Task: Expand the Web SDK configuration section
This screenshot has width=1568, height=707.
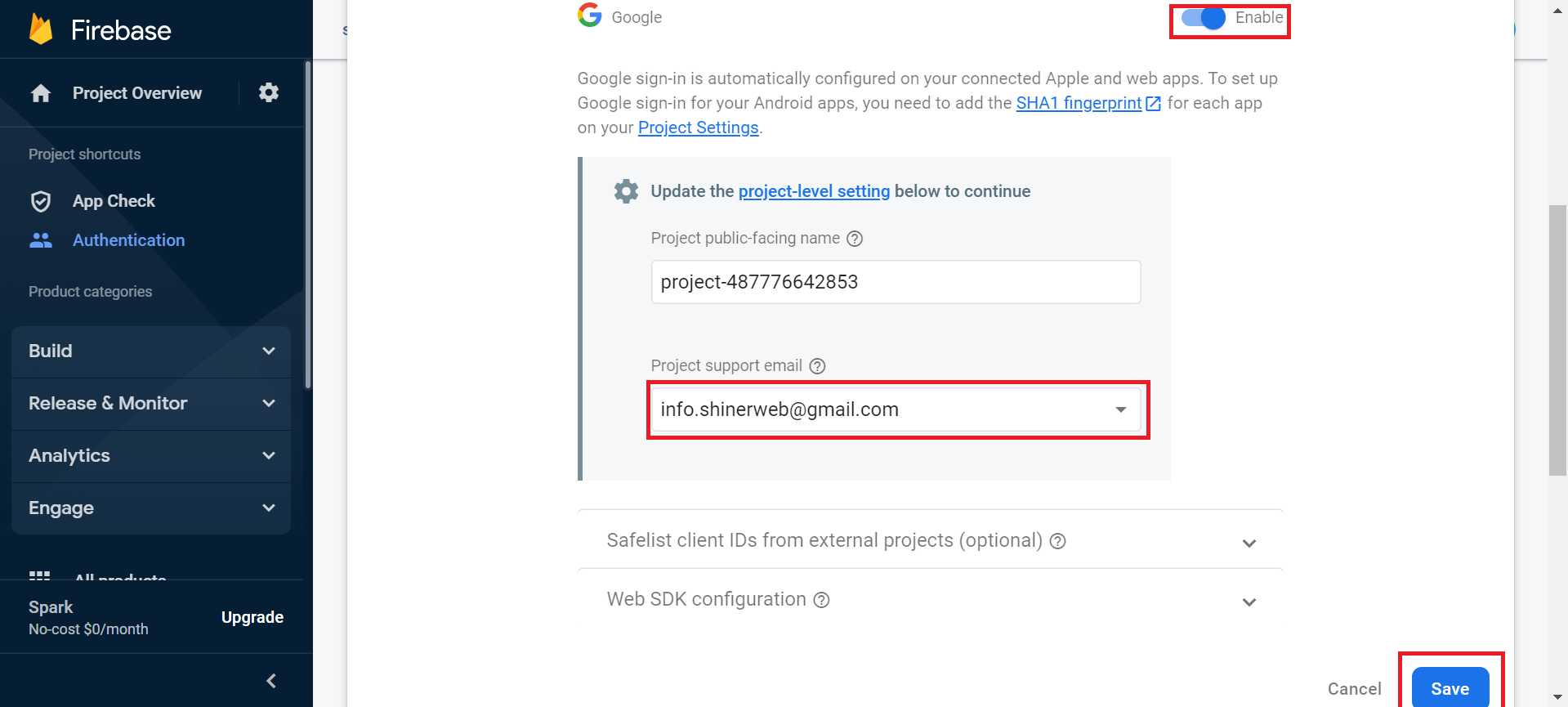Action: 1249,602
